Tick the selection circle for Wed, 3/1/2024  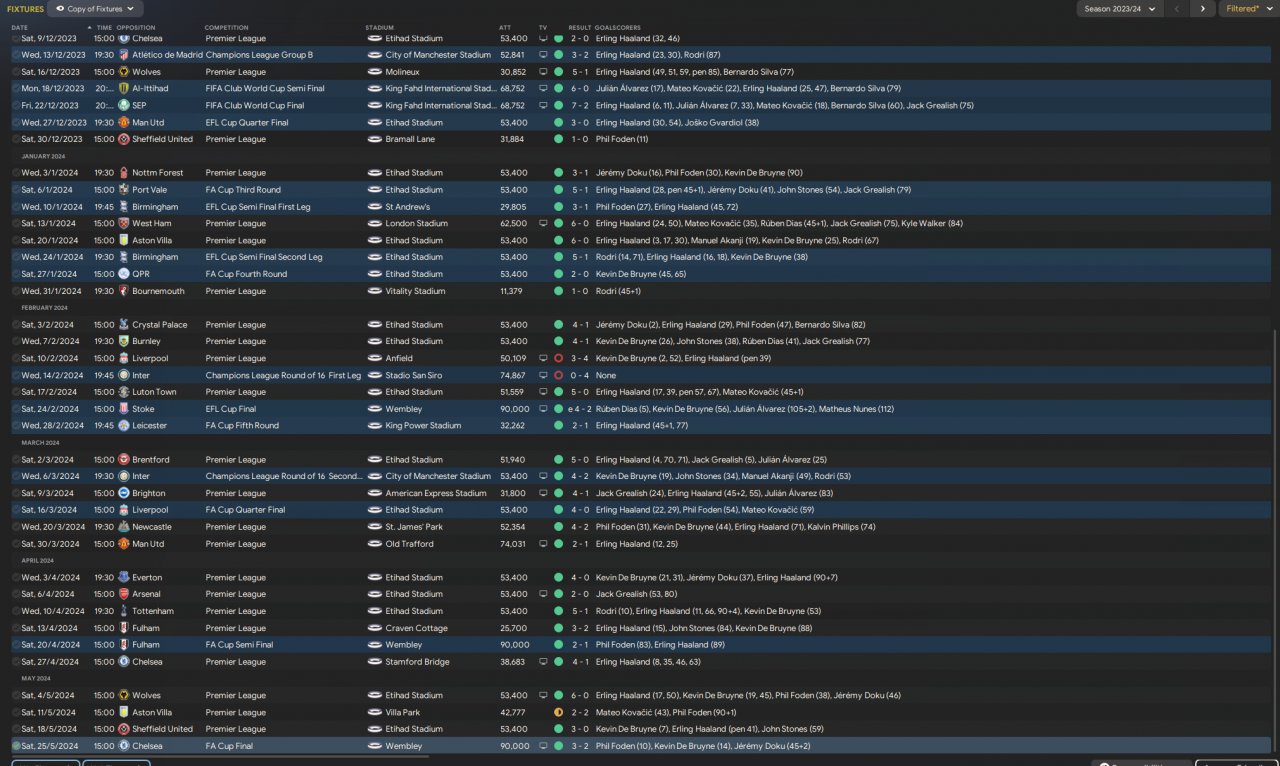pos(16,173)
